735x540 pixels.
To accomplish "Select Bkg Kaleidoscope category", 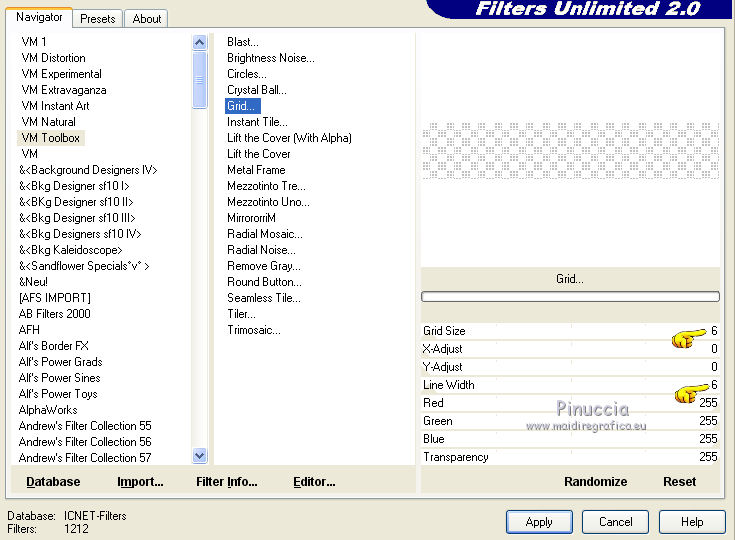I will (70, 250).
